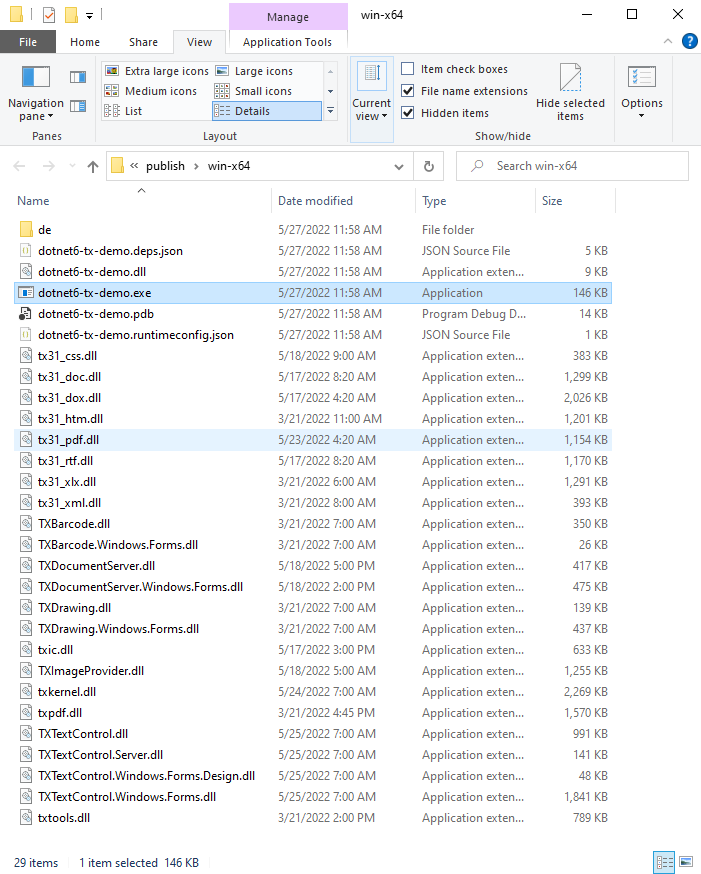Navigate to publish in the breadcrumb
The width and height of the screenshot is (701, 874).
click(x=165, y=166)
